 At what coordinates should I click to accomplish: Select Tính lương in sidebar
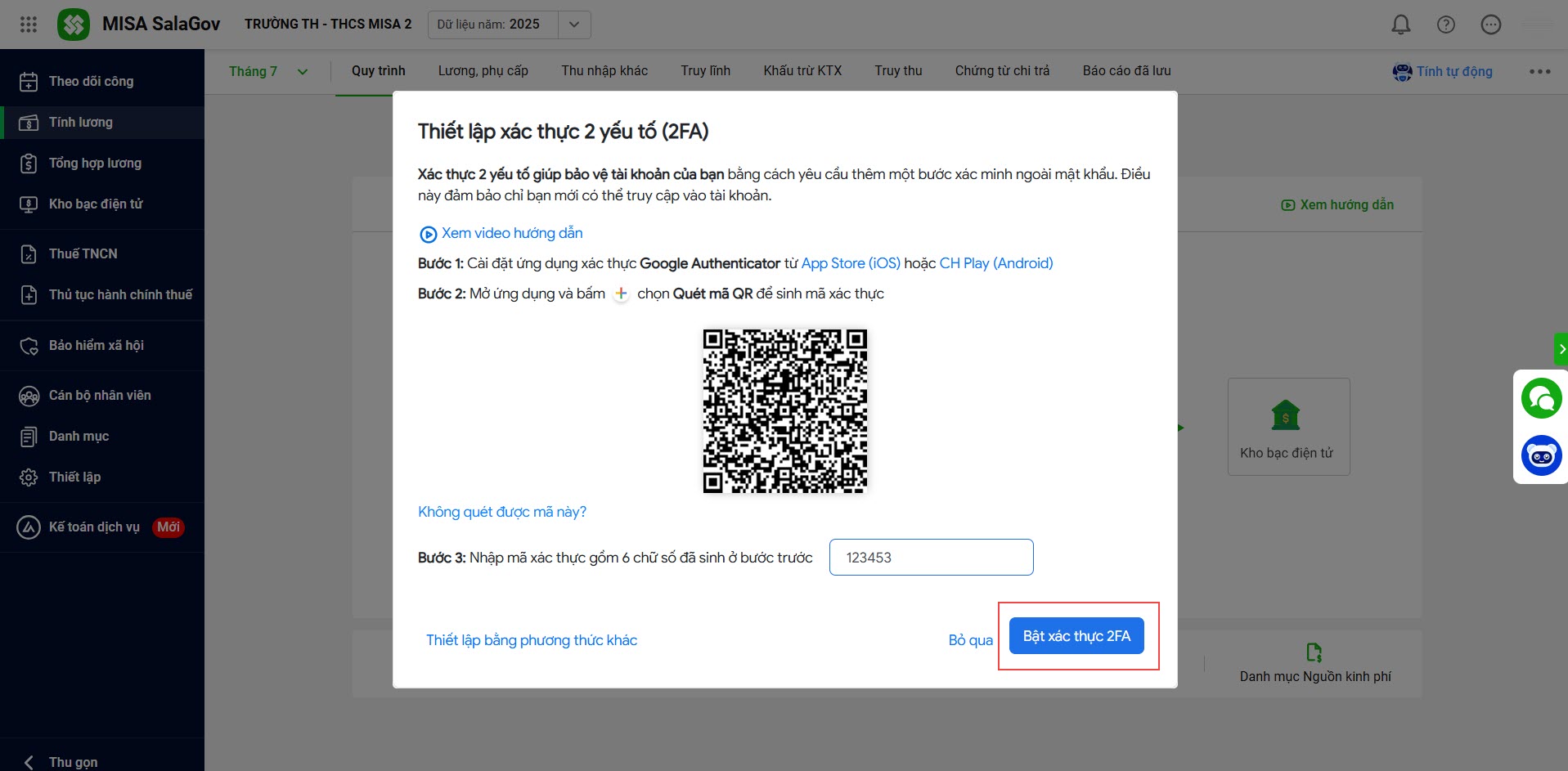[102, 122]
